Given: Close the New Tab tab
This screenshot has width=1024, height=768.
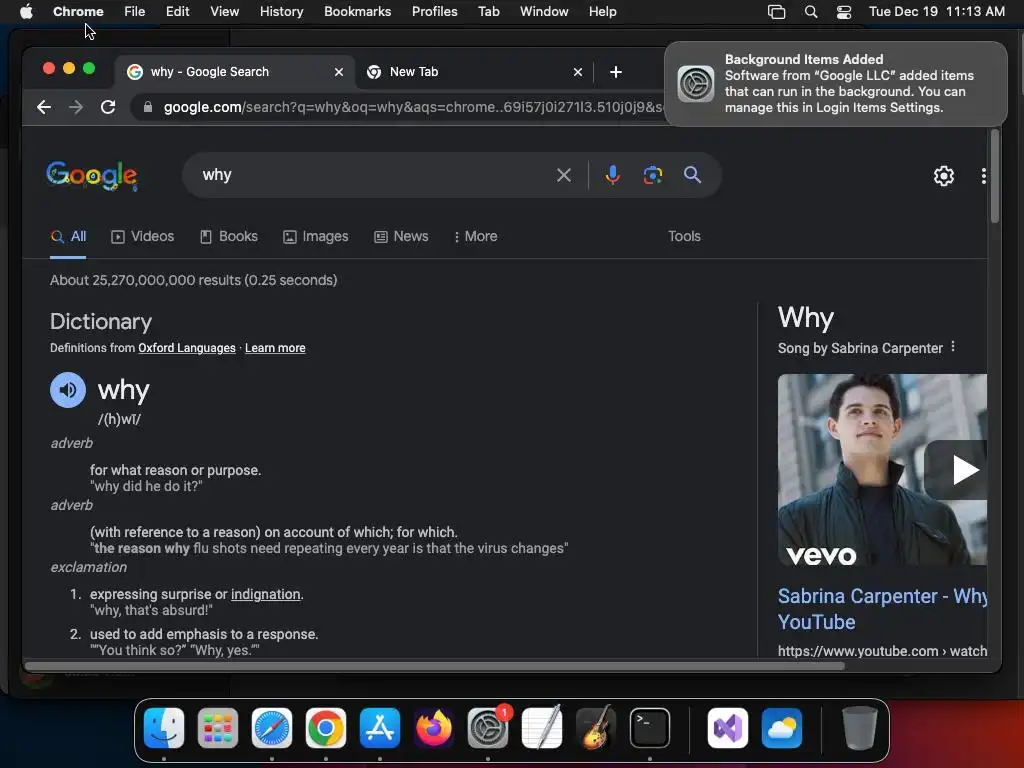Looking at the screenshot, I should [x=577, y=72].
